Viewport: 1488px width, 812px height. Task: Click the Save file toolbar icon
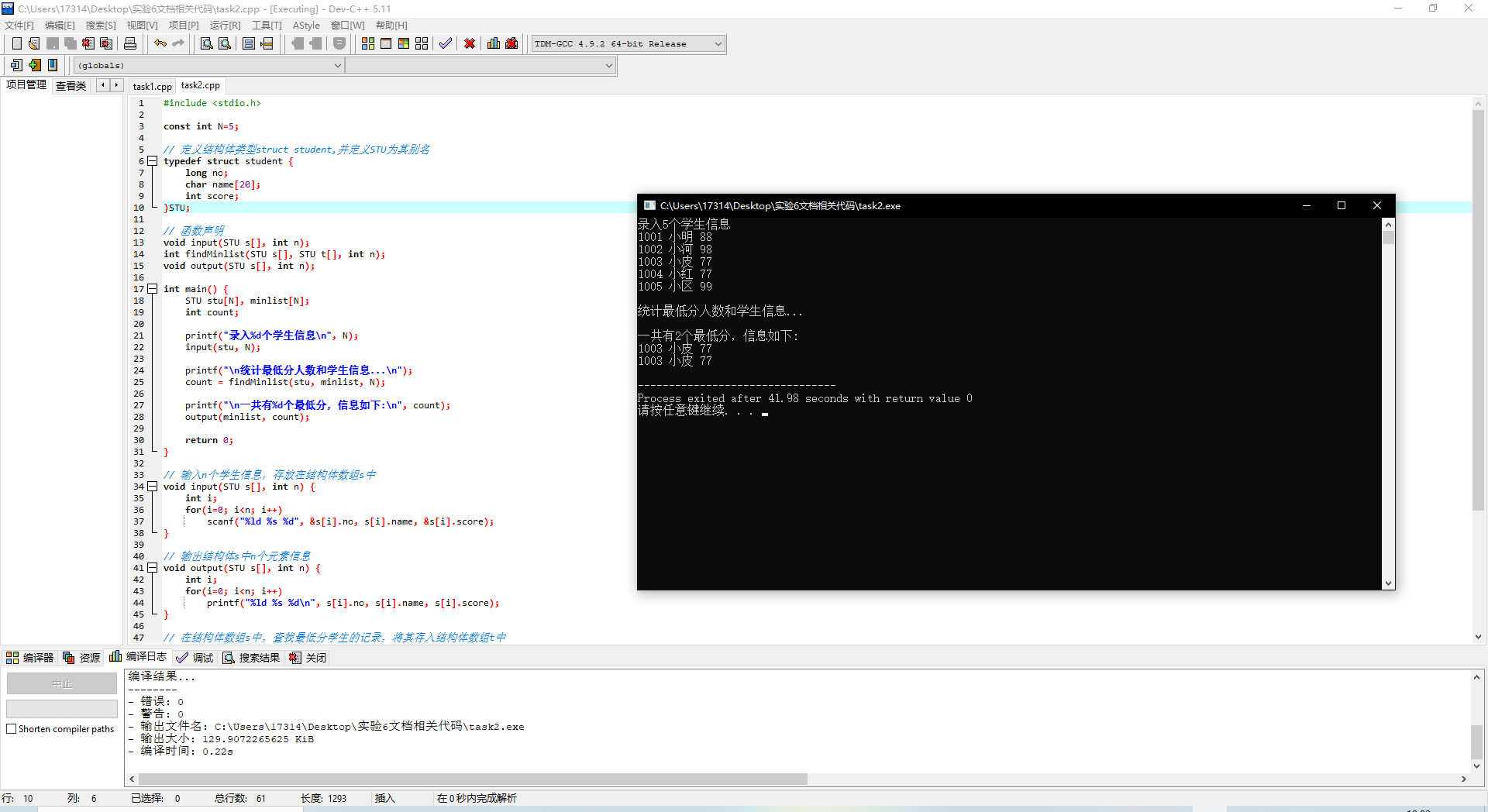[52, 43]
